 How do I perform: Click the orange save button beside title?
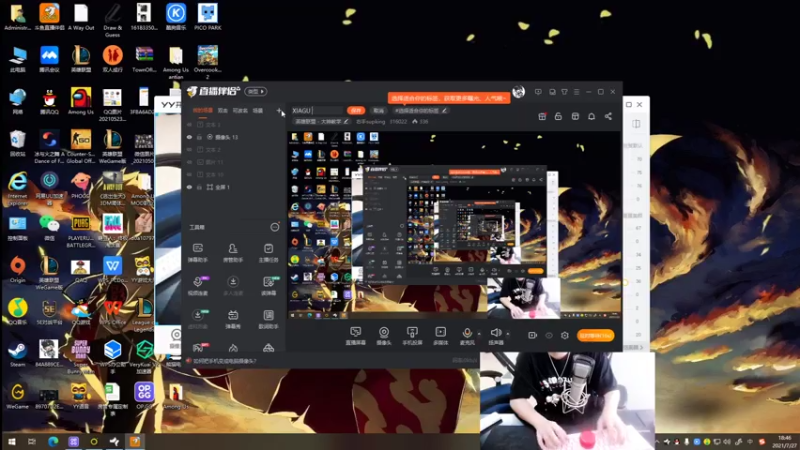(x=356, y=110)
